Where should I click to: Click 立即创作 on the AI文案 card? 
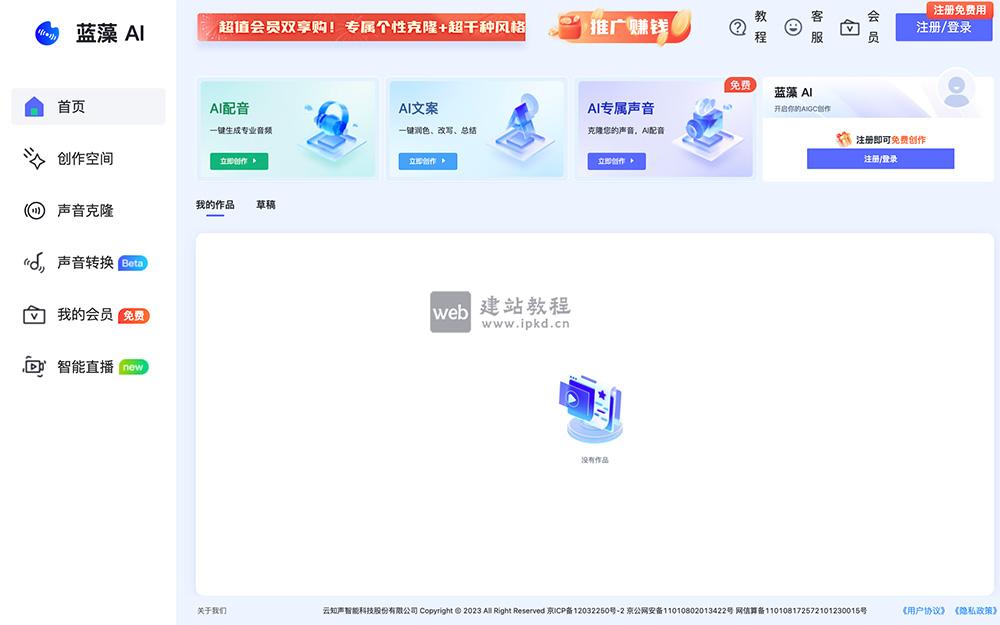pos(427,161)
